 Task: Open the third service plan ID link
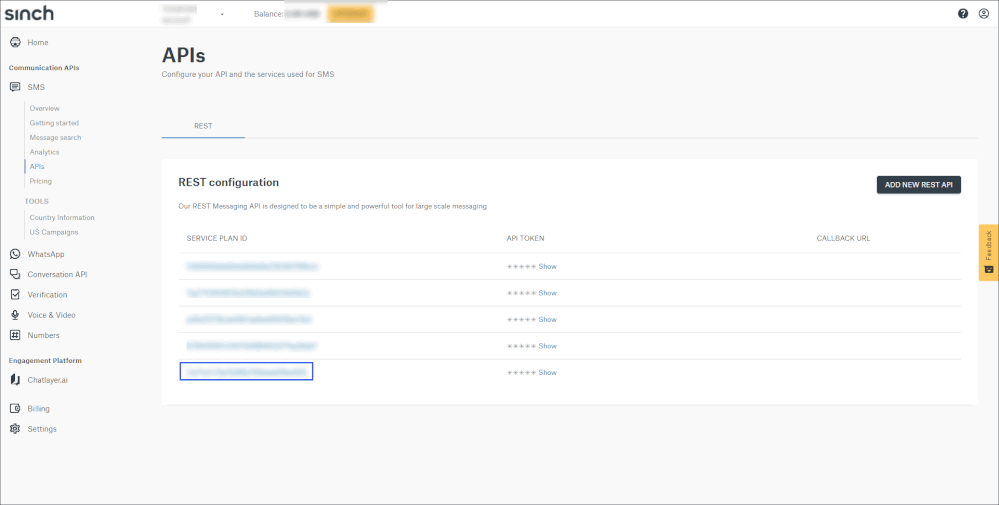249,320
